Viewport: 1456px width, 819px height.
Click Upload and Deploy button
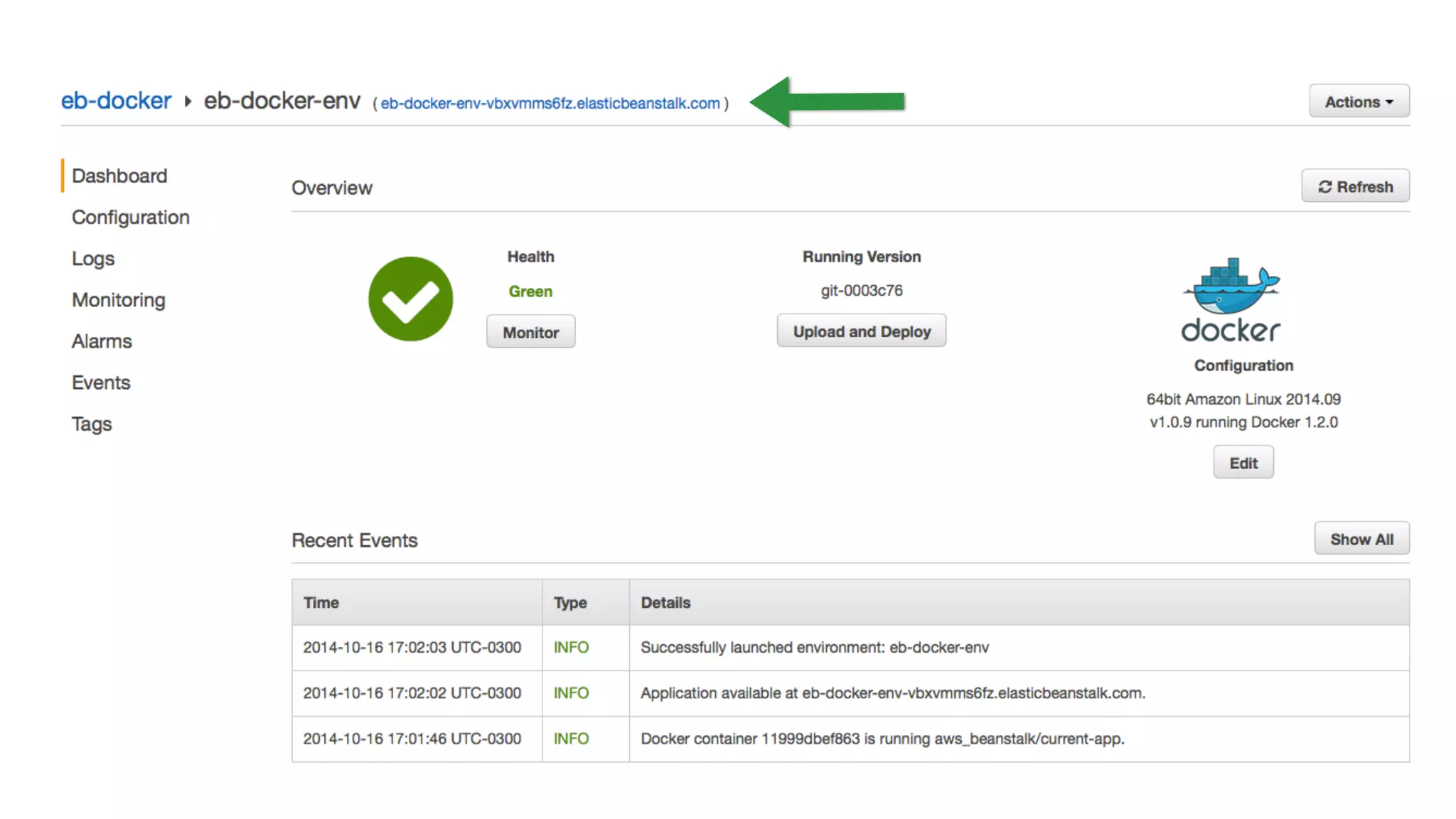[x=861, y=331]
